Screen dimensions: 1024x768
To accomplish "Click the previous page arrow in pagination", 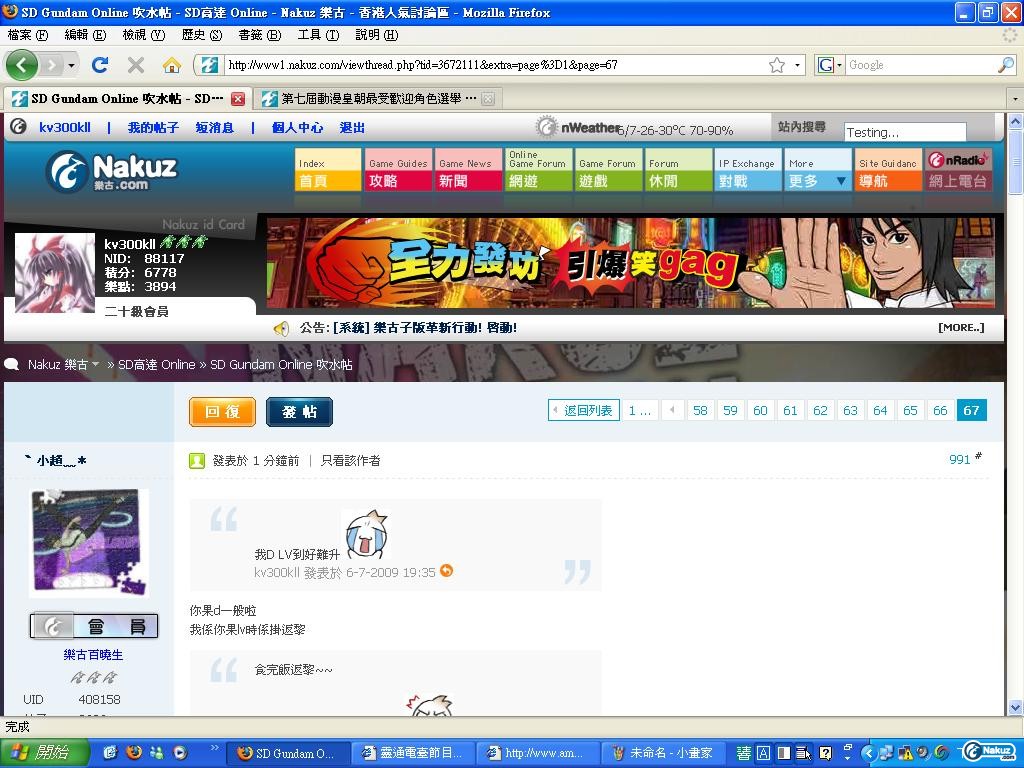I will click(x=672, y=410).
